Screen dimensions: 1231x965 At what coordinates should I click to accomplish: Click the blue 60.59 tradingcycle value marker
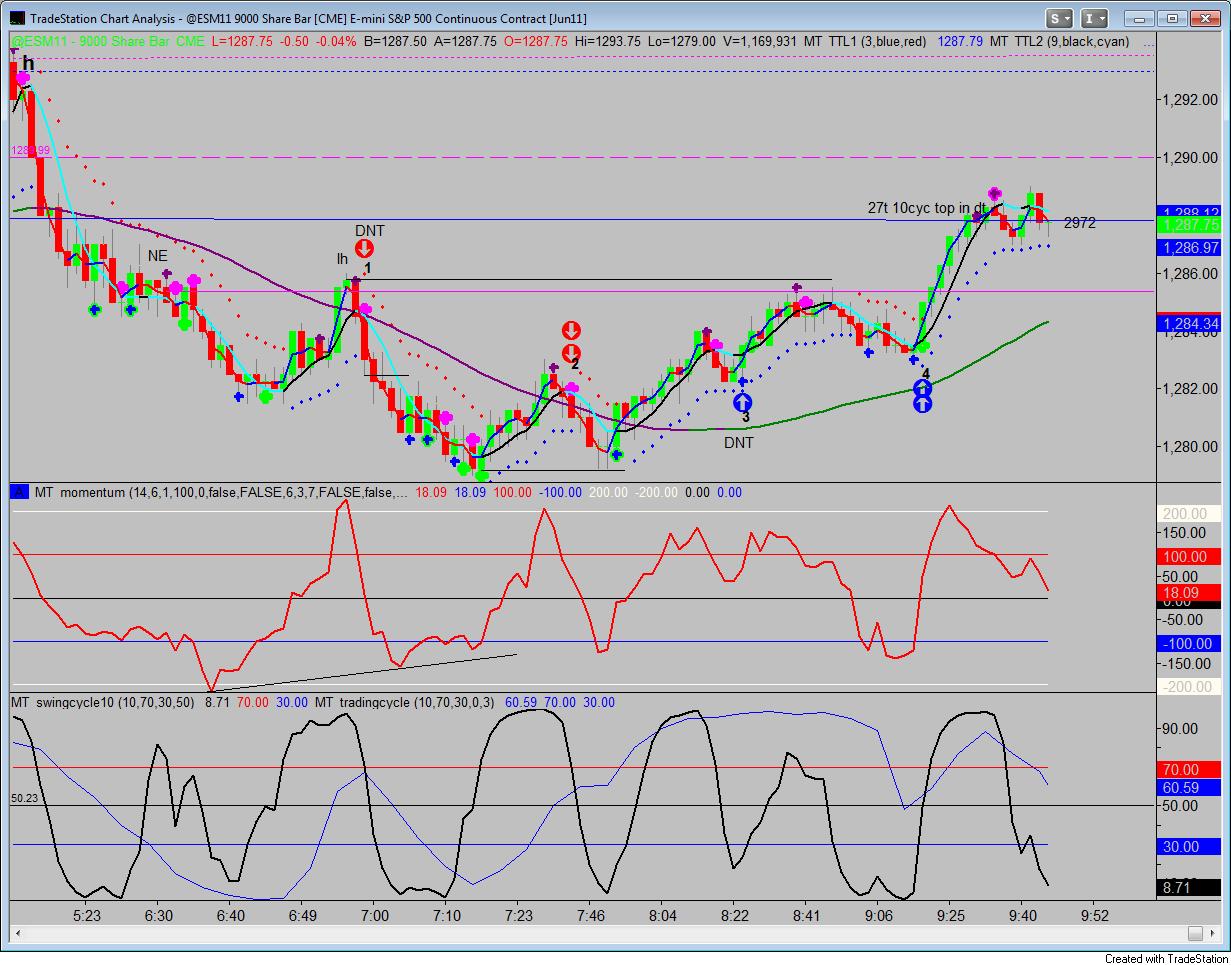pos(1188,788)
